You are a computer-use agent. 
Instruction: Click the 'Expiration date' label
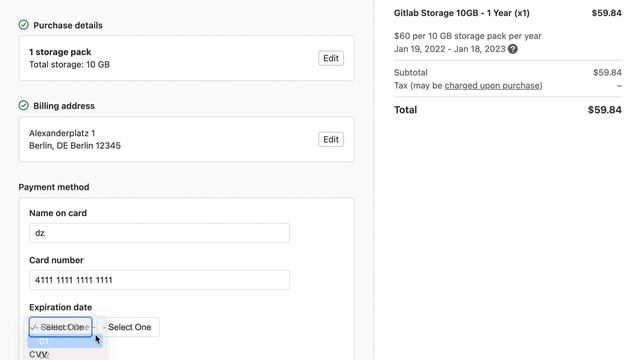coord(60,307)
